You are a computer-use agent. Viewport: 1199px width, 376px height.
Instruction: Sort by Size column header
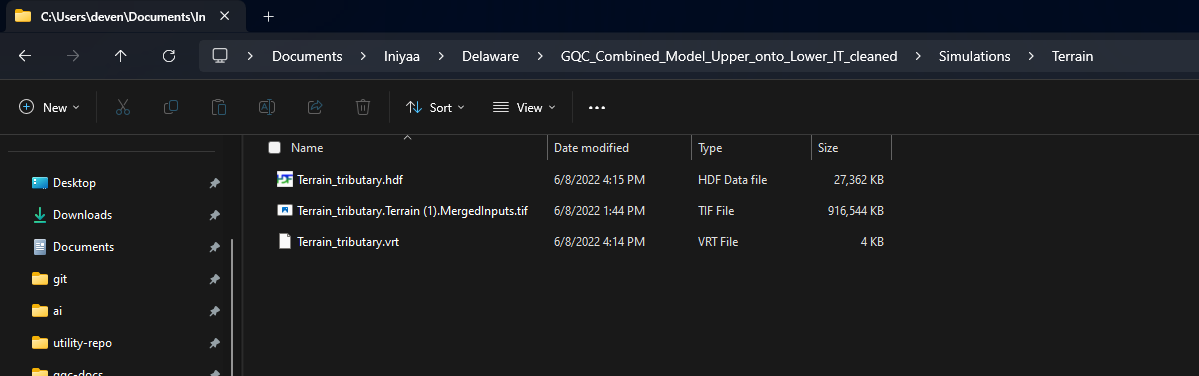point(828,147)
